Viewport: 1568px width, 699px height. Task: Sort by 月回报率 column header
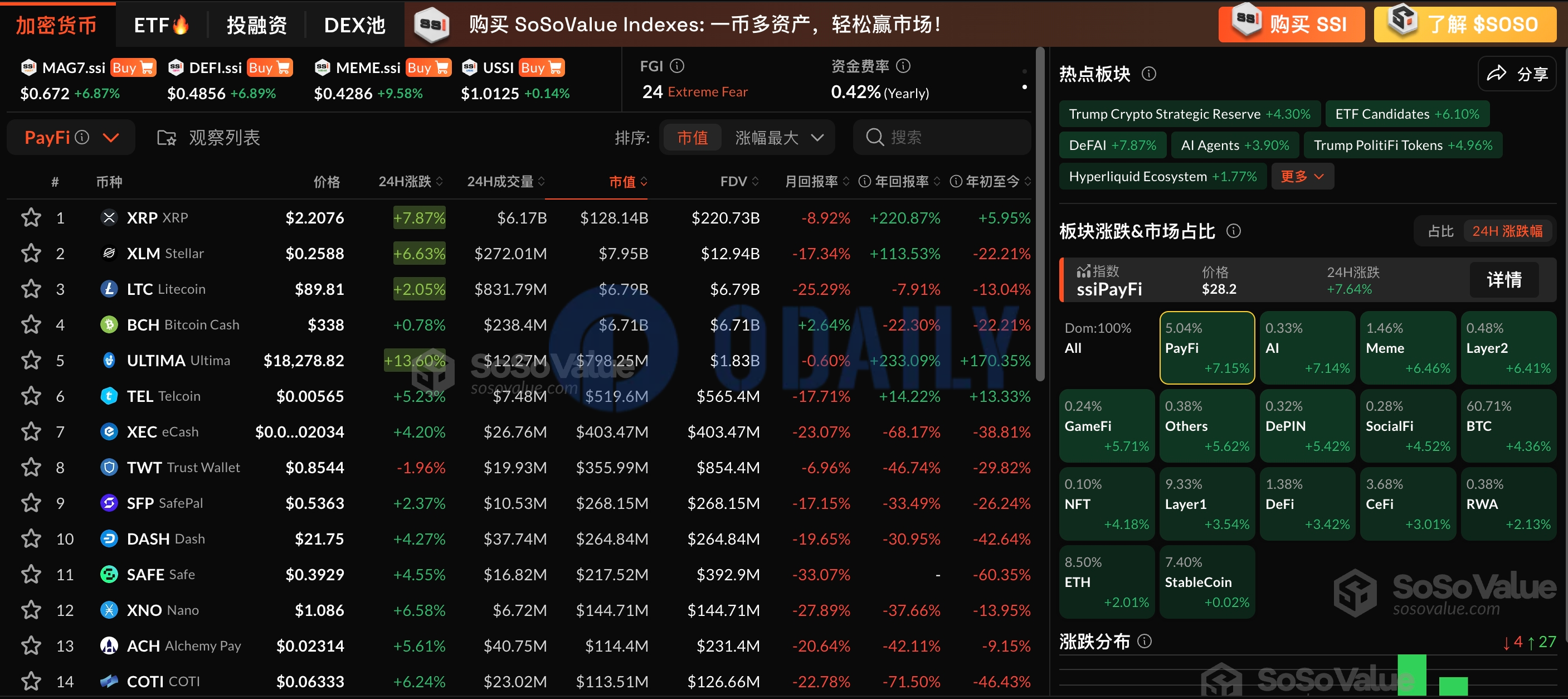click(817, 182)
